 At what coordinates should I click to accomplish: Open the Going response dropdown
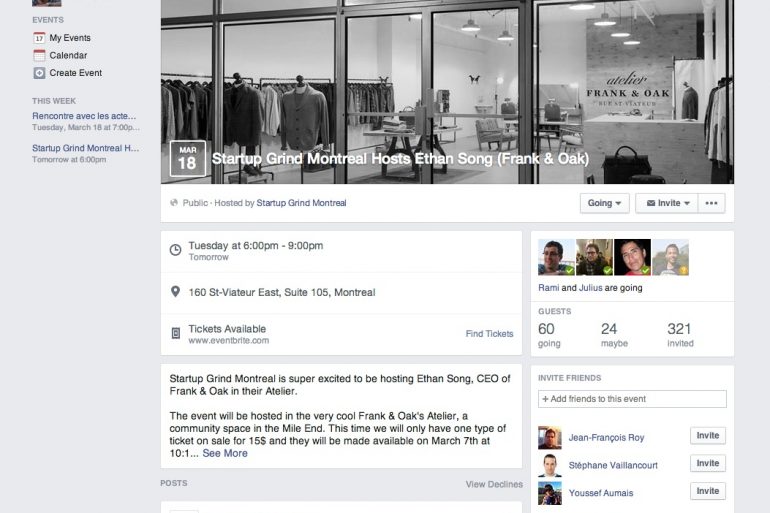click(605, 203)
